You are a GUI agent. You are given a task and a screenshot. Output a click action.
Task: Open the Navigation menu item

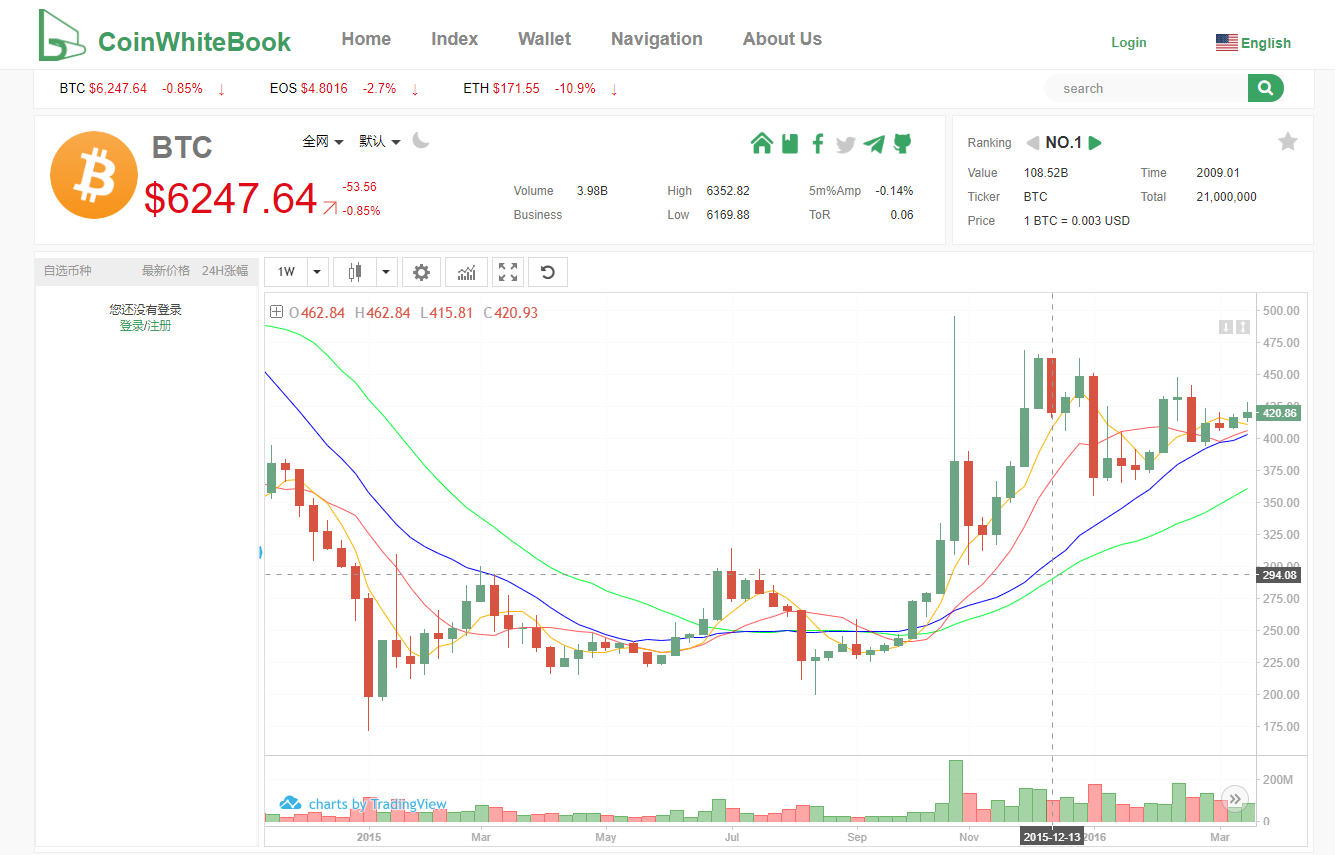[x=656, y=39]
